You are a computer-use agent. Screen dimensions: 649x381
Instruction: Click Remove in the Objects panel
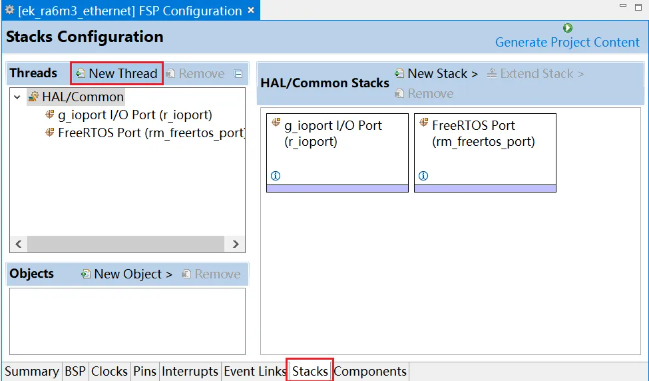tap(211, 274)
